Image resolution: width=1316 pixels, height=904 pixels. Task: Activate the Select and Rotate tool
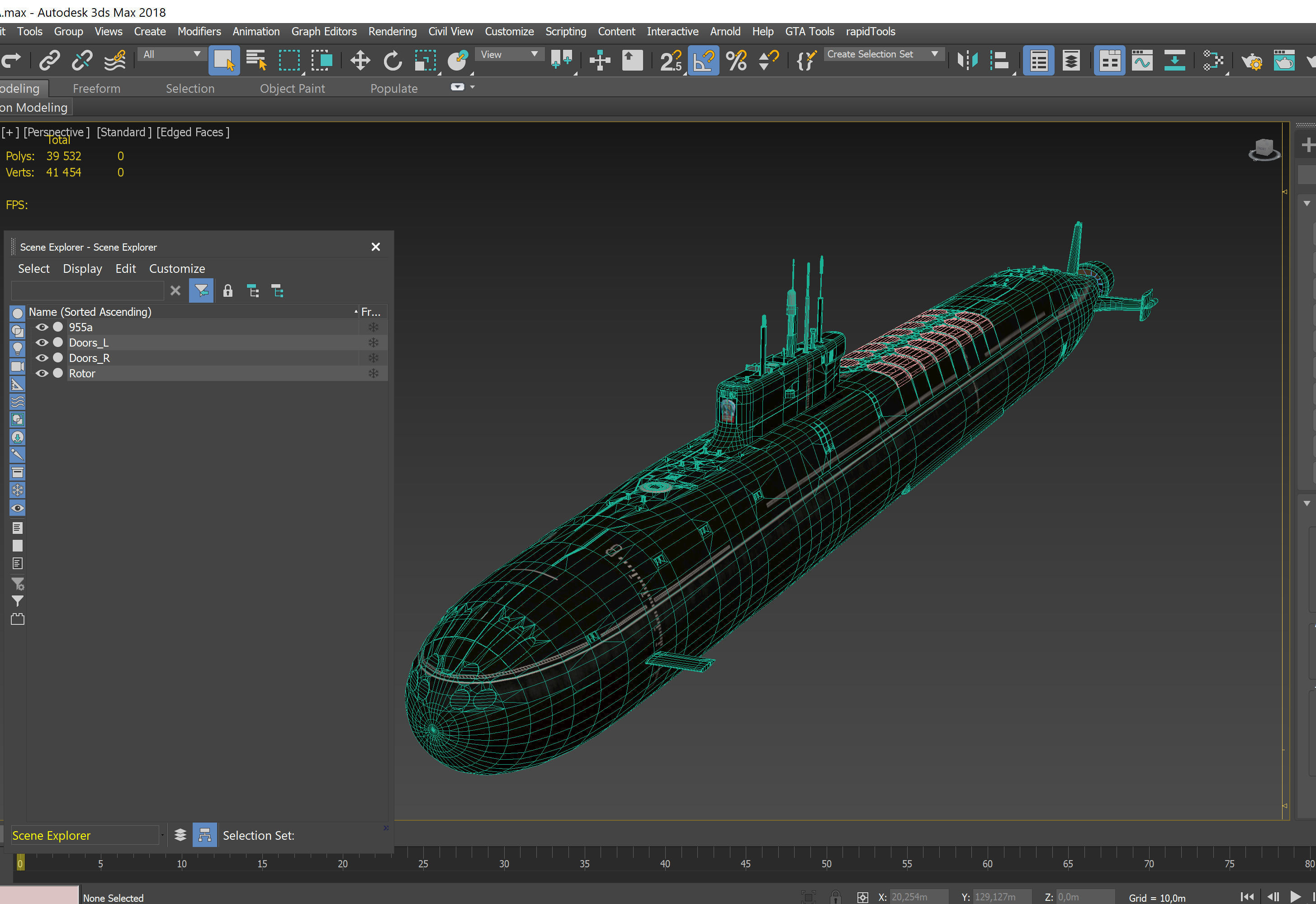coord(393,61)
